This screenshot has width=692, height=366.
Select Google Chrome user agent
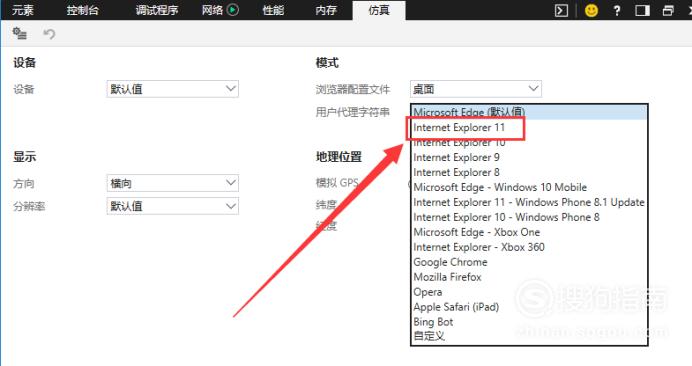(529, 262)
